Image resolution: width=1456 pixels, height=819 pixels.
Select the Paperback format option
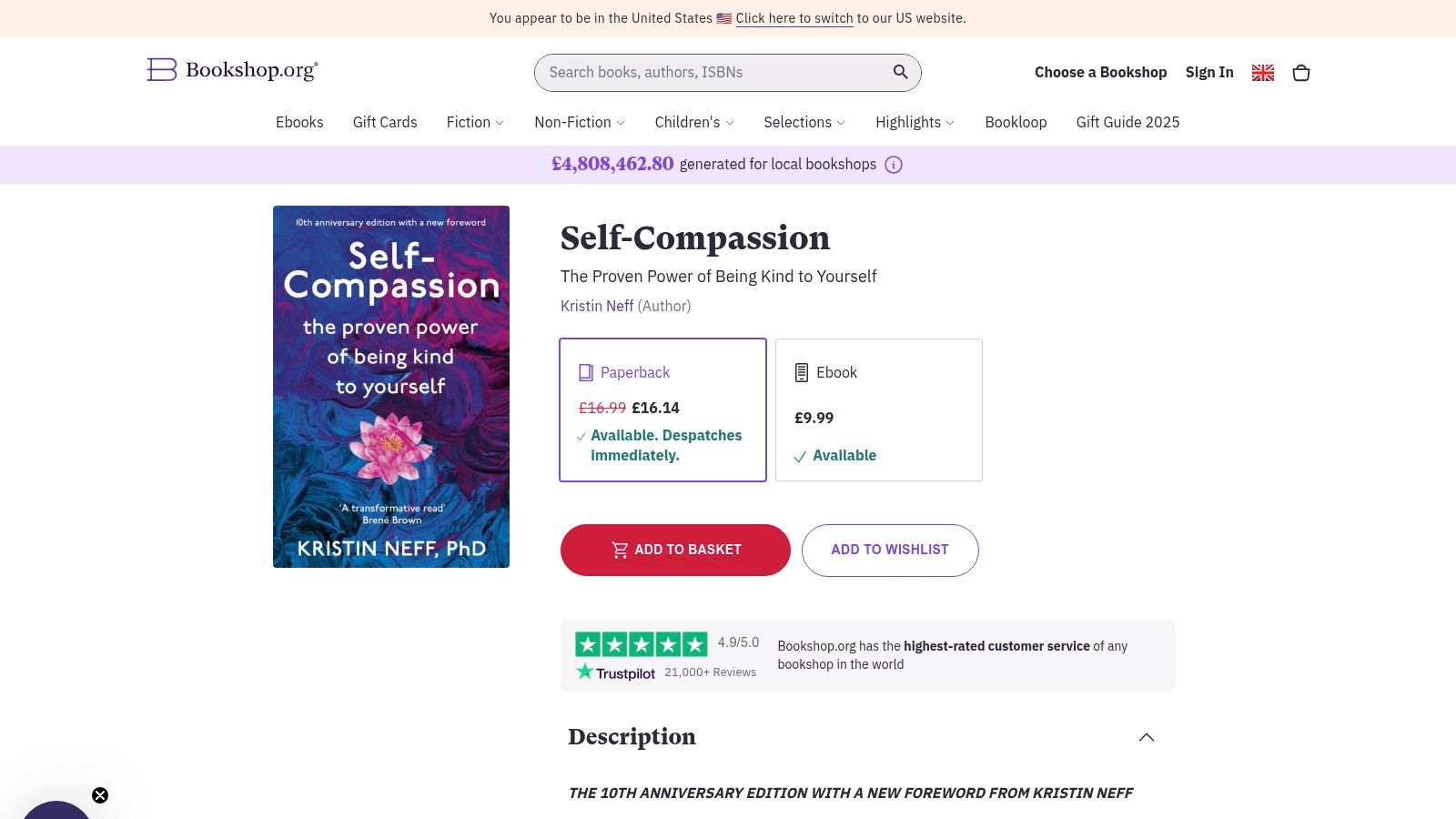click(662, 409)
